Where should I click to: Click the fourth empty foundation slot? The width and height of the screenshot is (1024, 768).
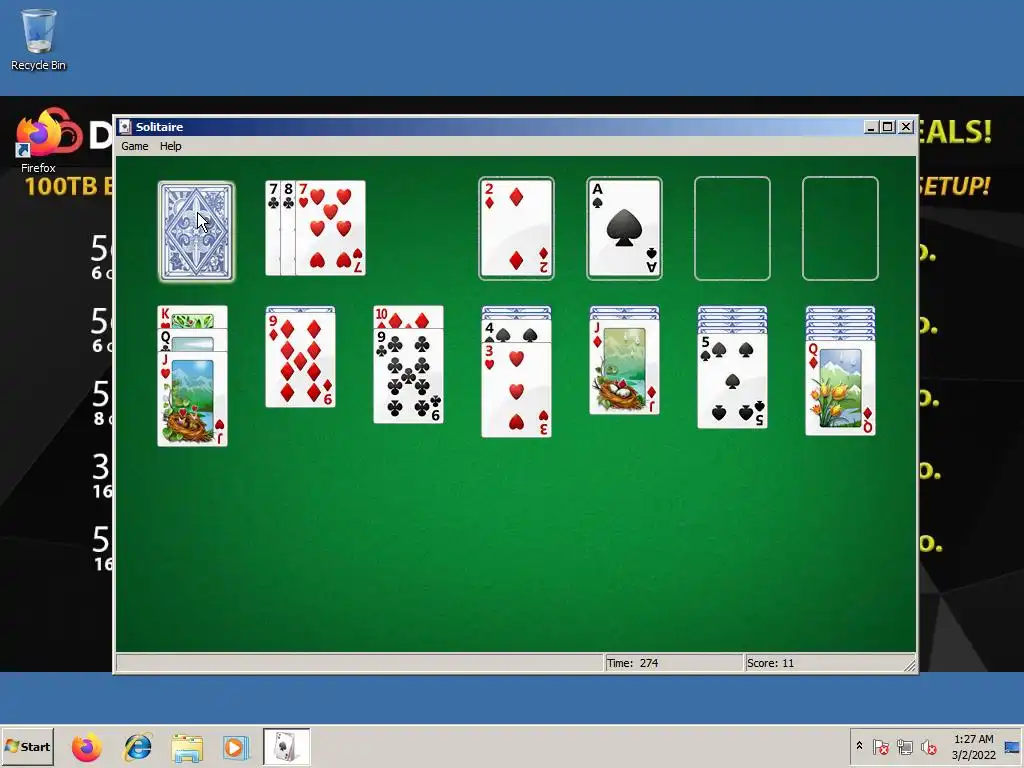point(840,229)
